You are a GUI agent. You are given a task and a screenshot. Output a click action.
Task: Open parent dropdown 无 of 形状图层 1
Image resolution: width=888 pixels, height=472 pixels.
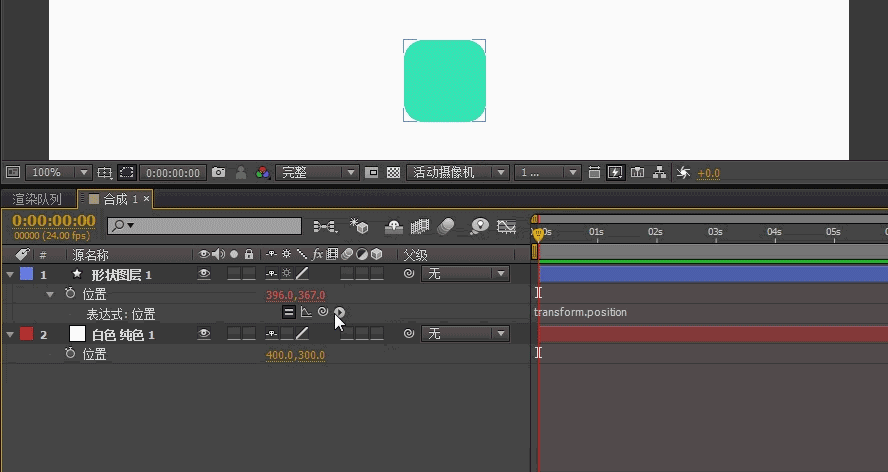(465, 274)
